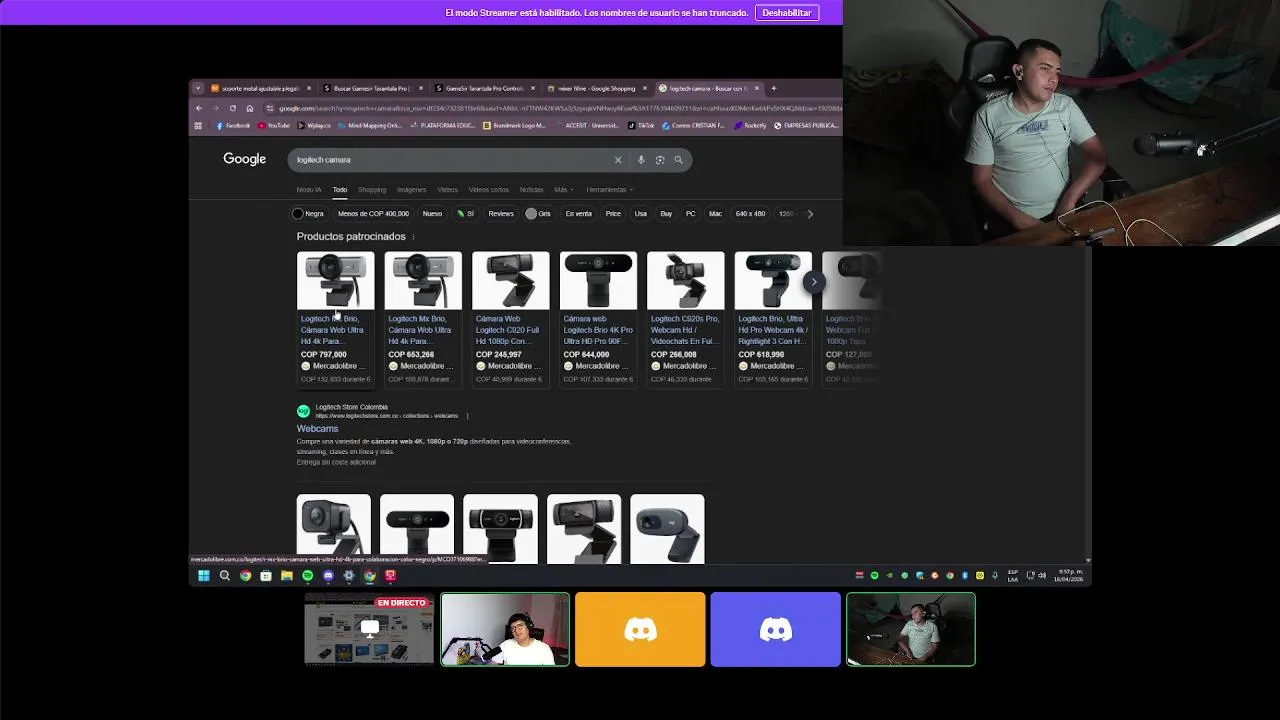This screenshot has height=720, width=1280.
Task: Toggle the Reviews filter chip
Action: click(501, 214)
